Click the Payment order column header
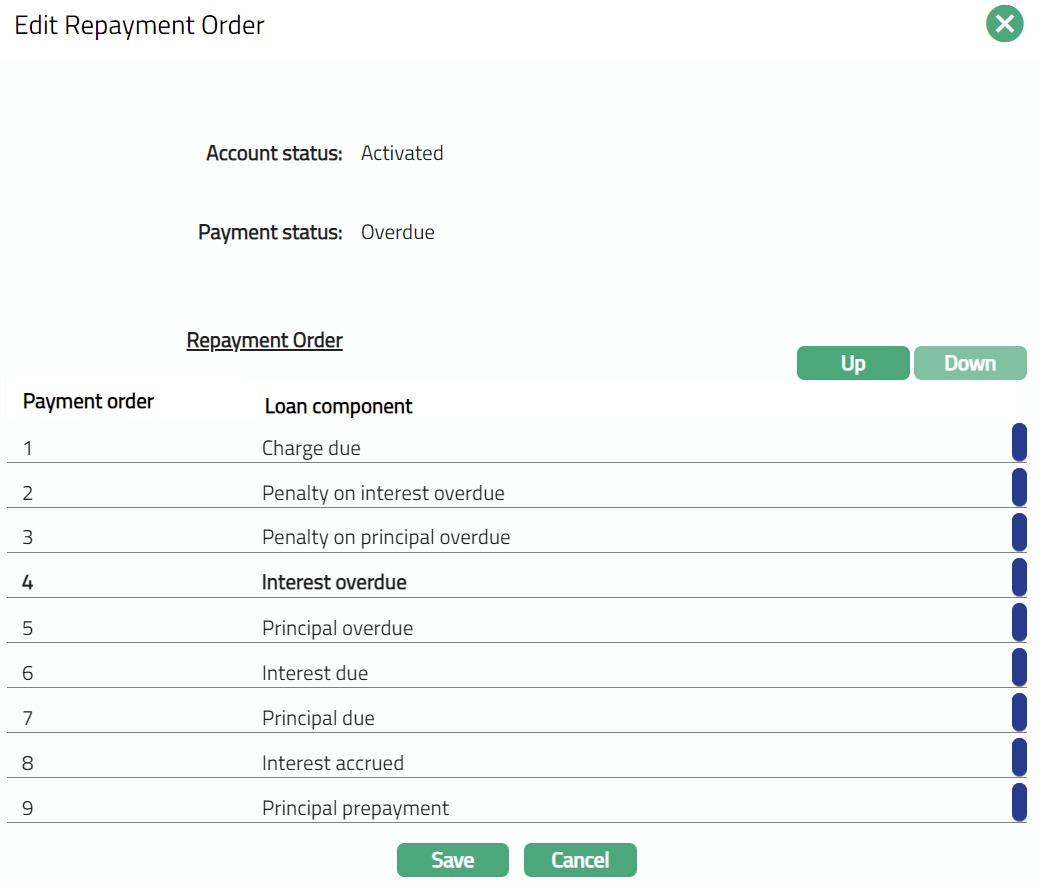The image size is (1042, 887). [88, 402]
